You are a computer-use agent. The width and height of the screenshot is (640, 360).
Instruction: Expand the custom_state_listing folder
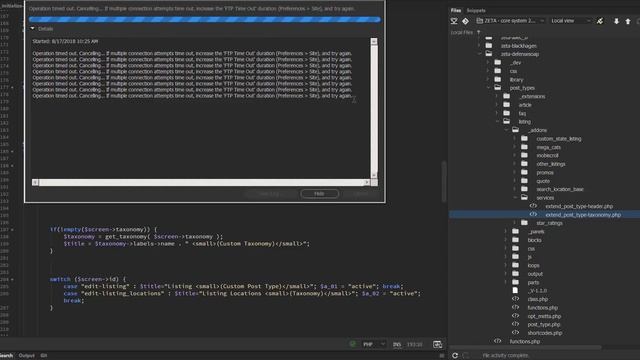click(515, 139)
